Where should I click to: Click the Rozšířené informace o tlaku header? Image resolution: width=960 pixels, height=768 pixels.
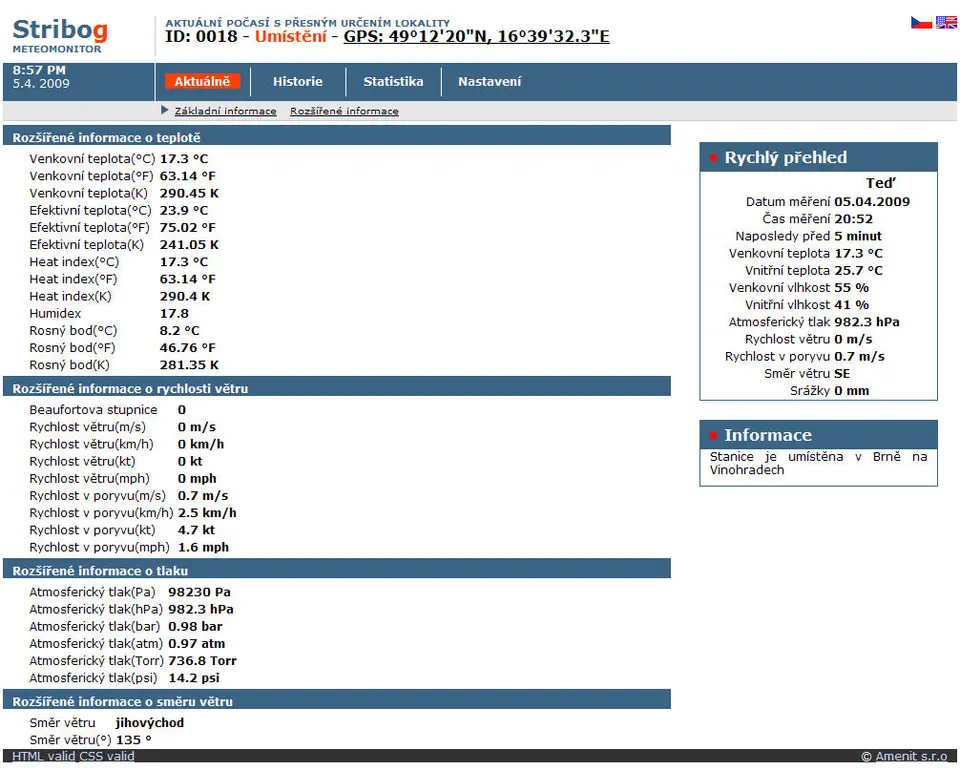(100, 570)
